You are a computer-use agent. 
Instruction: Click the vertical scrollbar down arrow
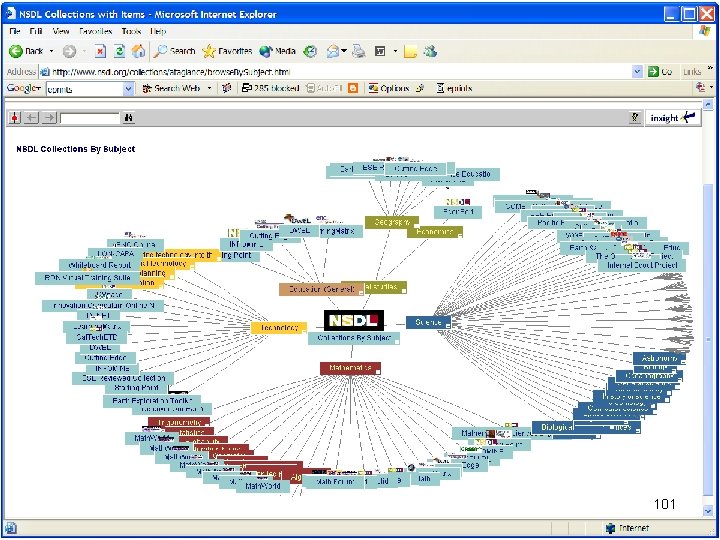point(707,510)
